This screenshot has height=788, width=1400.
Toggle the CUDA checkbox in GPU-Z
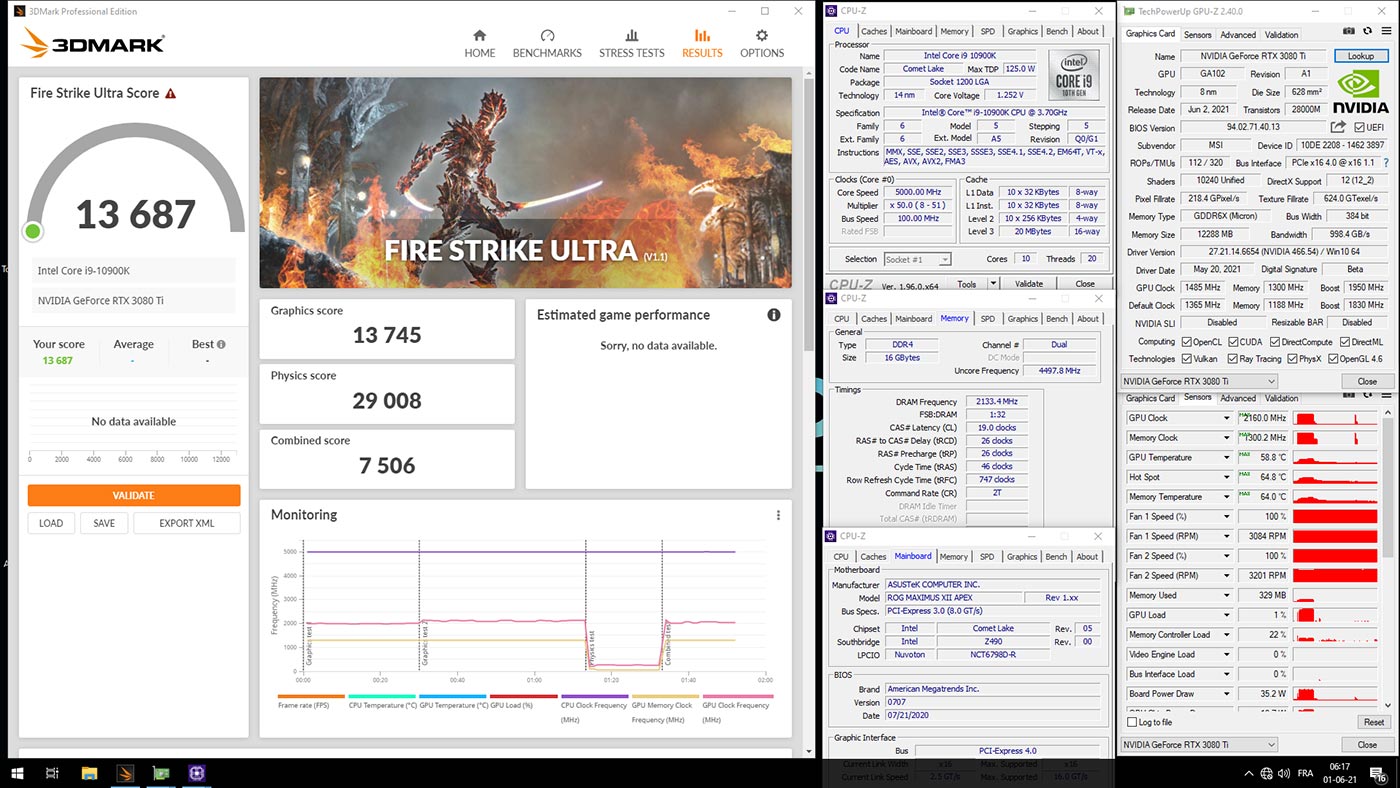pos(1232,342)
